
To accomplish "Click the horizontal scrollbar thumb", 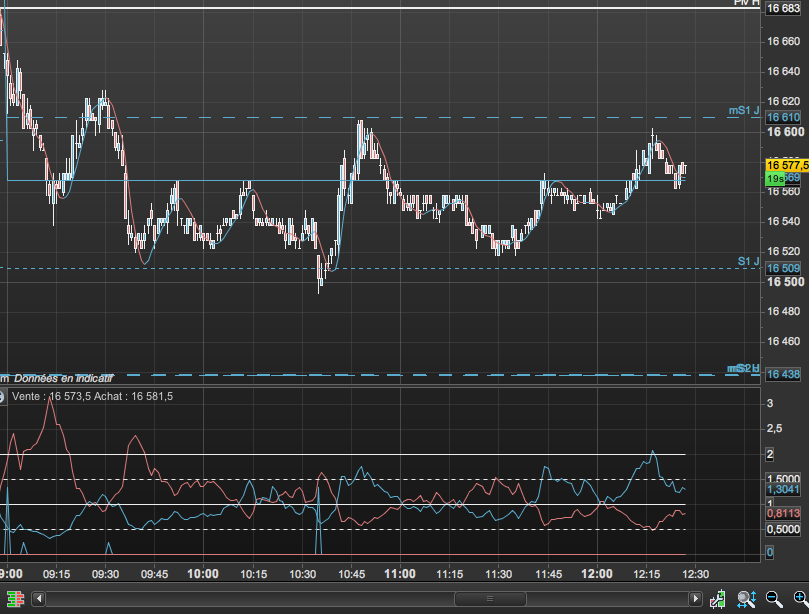I will (x=490, y=599).
